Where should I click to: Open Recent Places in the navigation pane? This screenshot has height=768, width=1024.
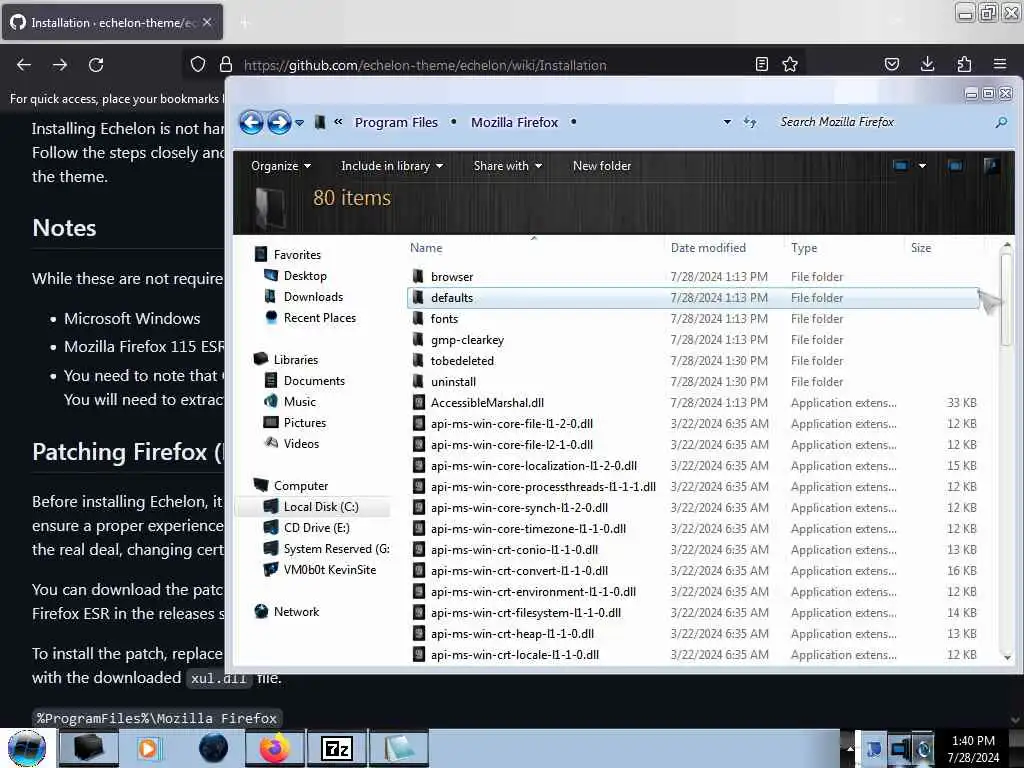(x=310, y=317)
